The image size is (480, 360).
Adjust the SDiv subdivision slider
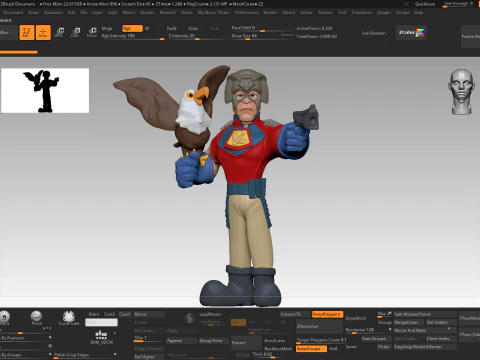click(x=149, y=338)
